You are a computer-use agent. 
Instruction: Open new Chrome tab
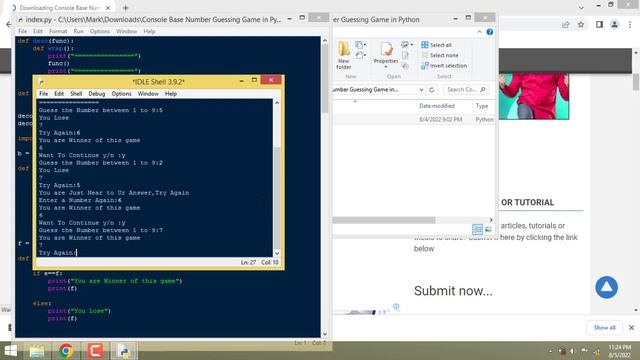[x=126, y=8]
